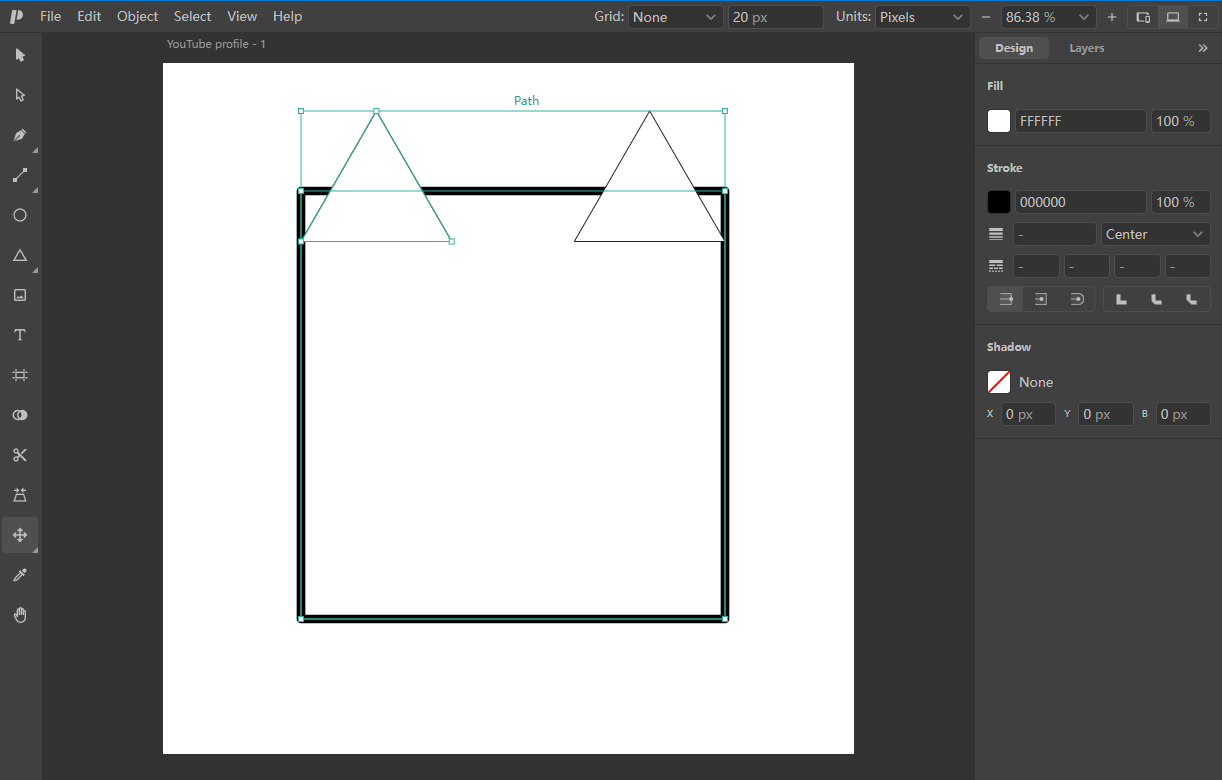Set stroke cap to square (middle cap button)
The height and width of the screenshot is (780, 1222).
click(x=1041, y=299)
